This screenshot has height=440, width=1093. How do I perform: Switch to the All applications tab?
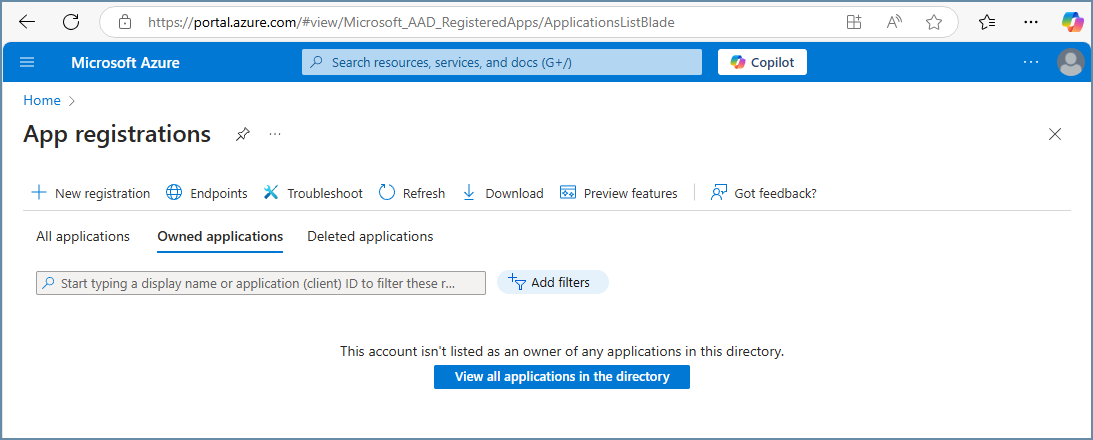[x=83, y=236]
